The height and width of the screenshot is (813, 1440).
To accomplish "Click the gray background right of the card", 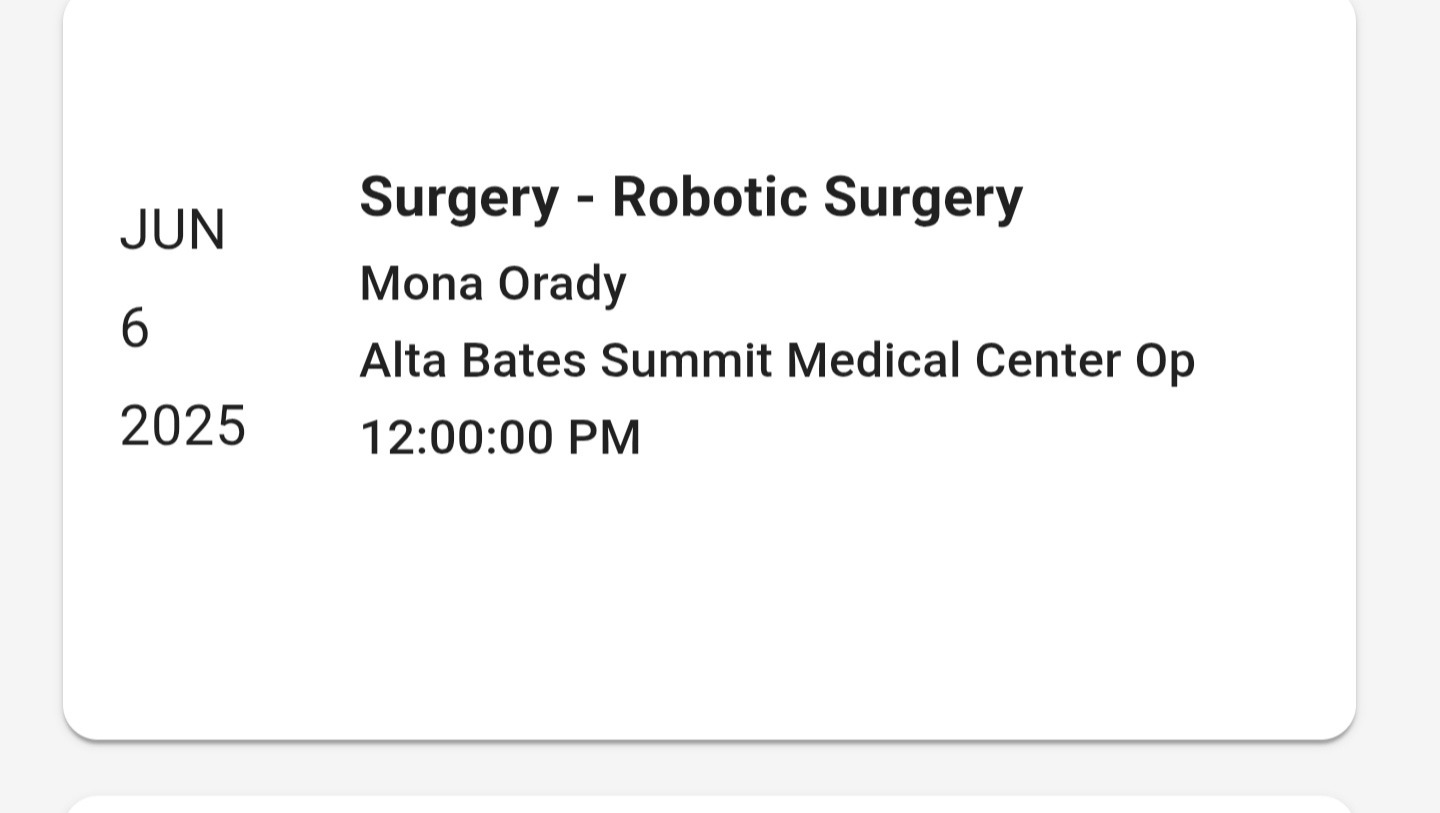I will click(x=1398, y=400).
